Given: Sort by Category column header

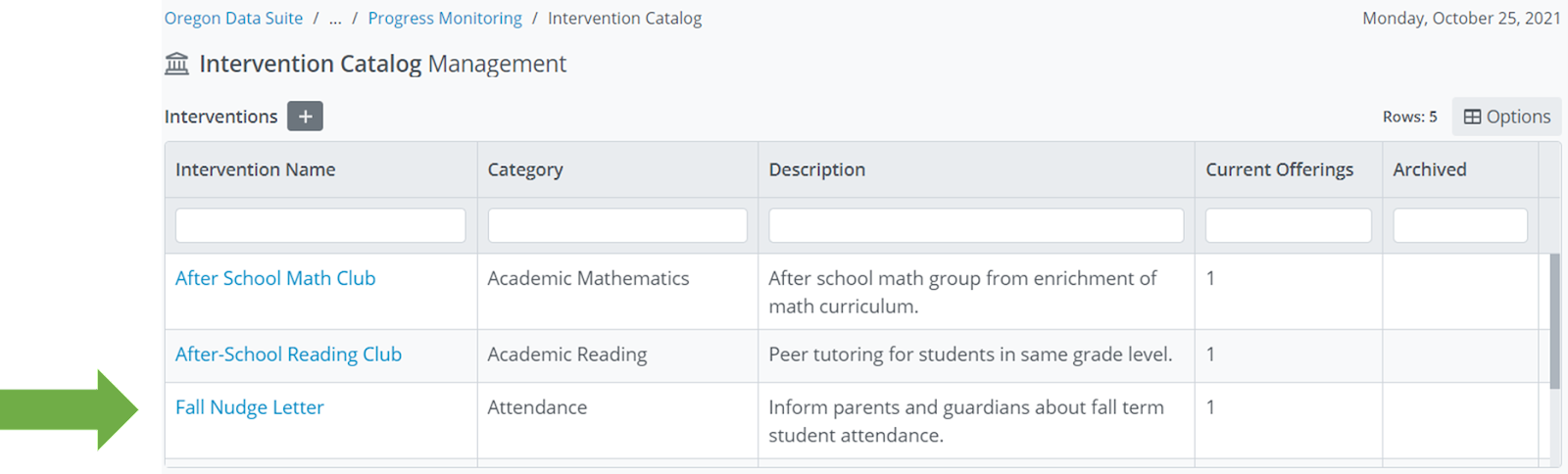Looking at the screenshot, I should point(525,169).
